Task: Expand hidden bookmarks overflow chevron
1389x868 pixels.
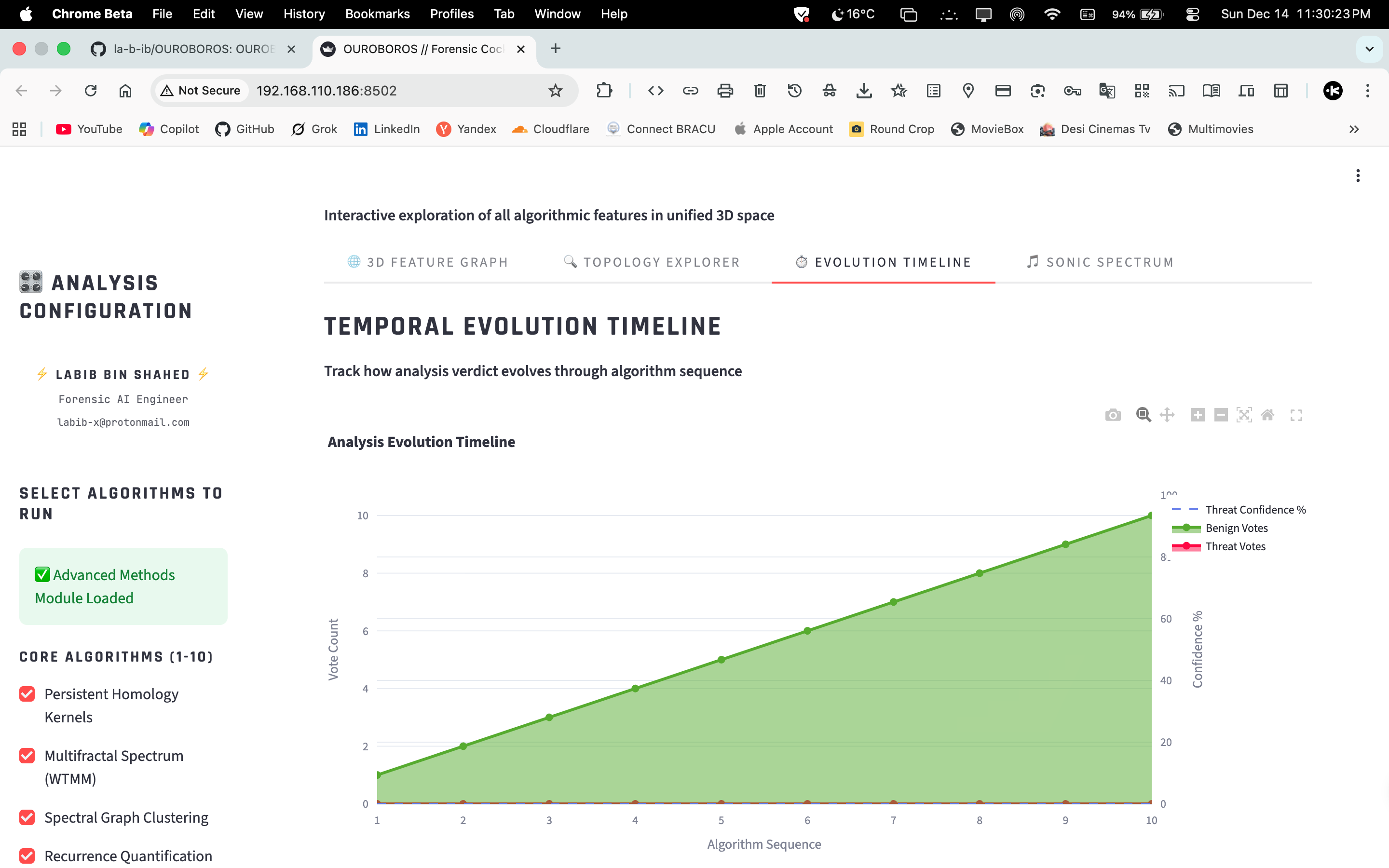Action: point(1354,129)
